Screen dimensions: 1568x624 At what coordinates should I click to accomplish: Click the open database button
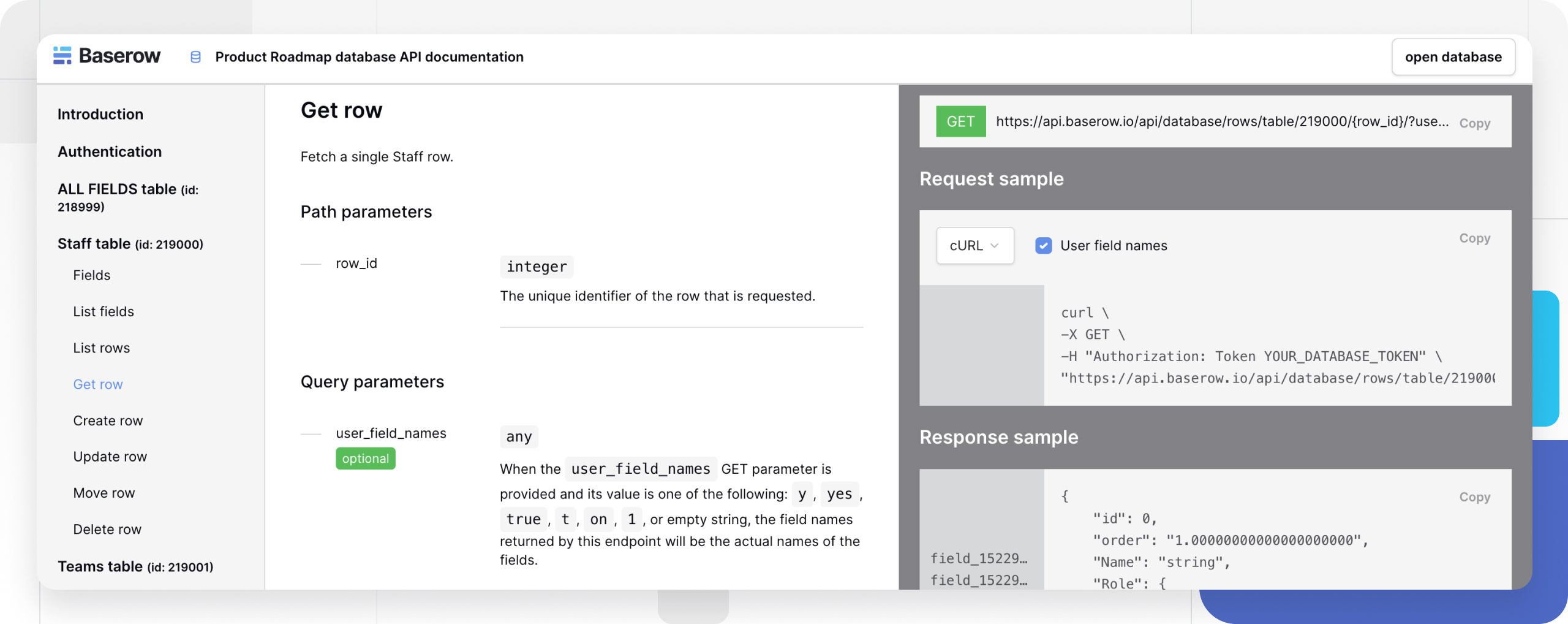point(1453,57)
